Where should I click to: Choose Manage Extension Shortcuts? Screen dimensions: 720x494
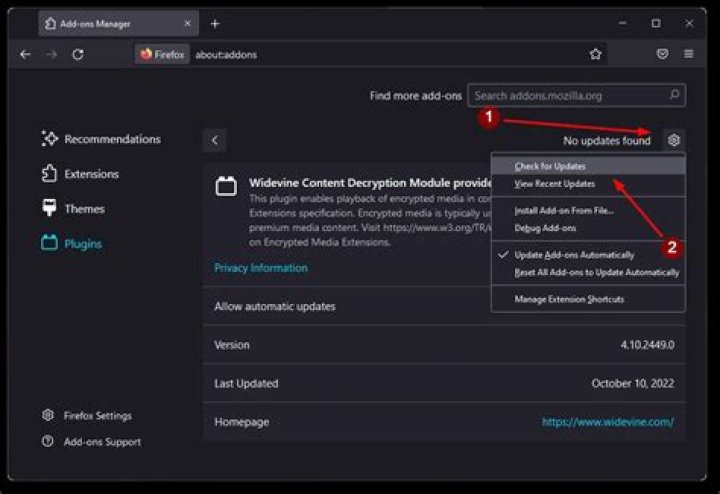point(588,299)
